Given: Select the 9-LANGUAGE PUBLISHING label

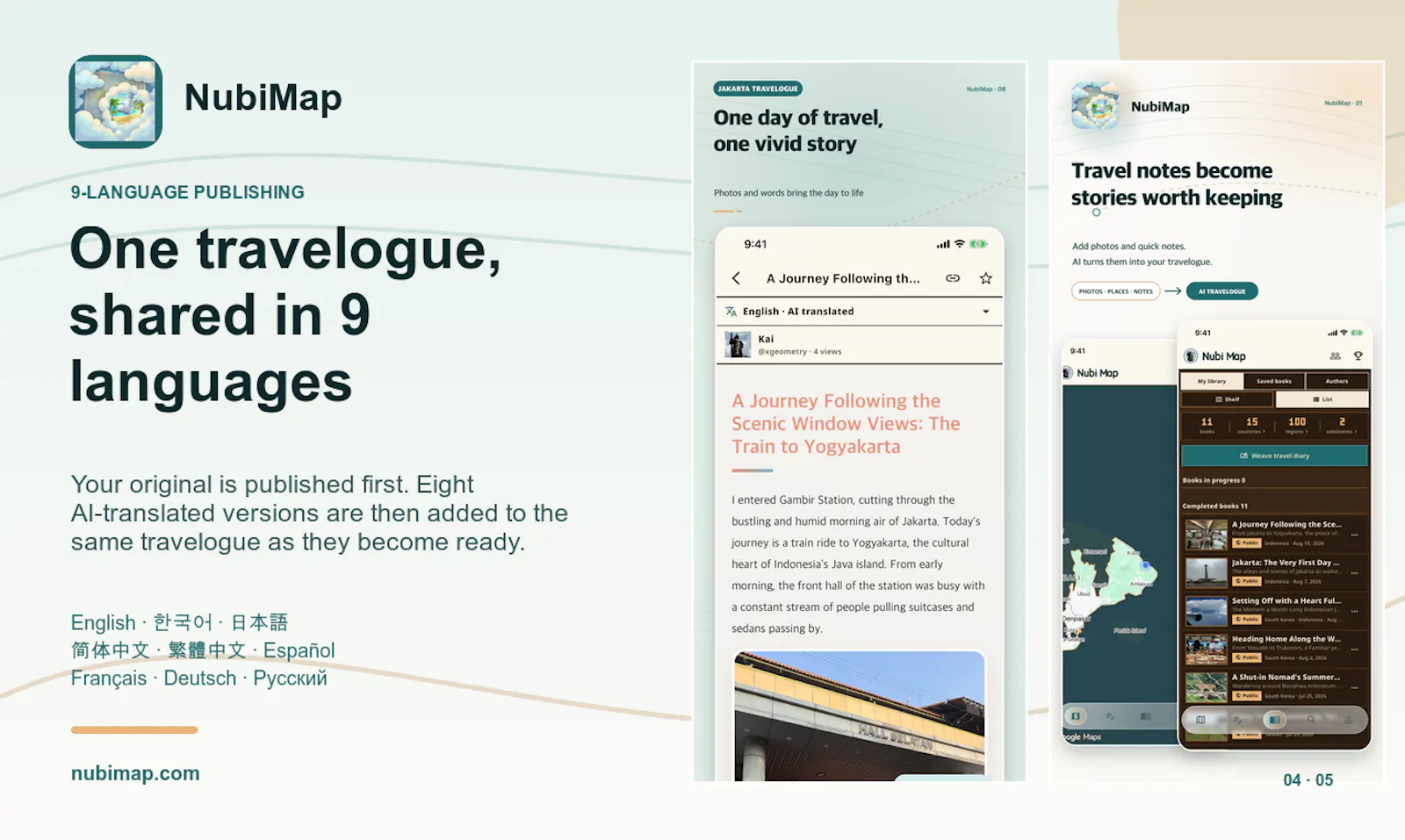Looking at the screenshot, I should pyautogui.click(x=188, y=192).
